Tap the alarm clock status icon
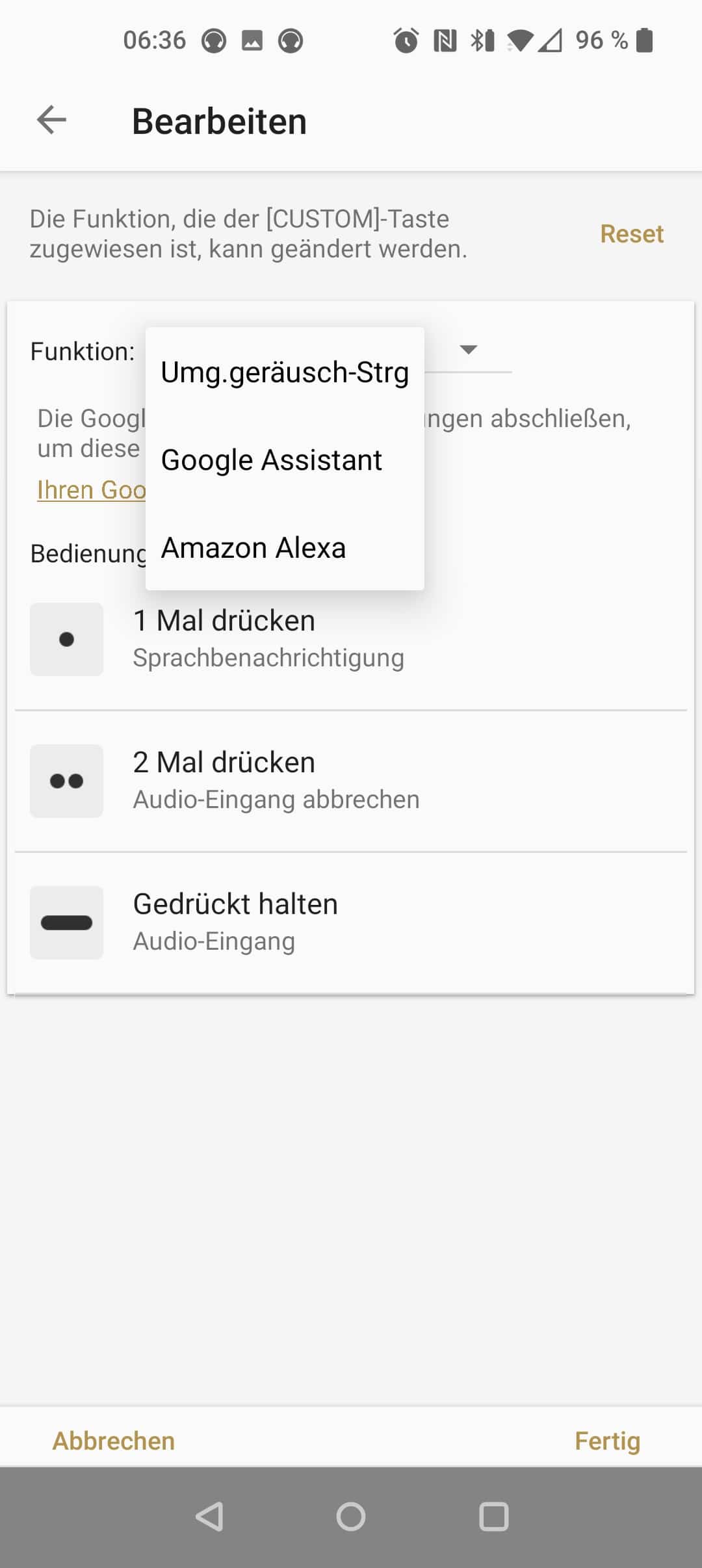This screenshot has height=1568, width=702. pos(406,40)
